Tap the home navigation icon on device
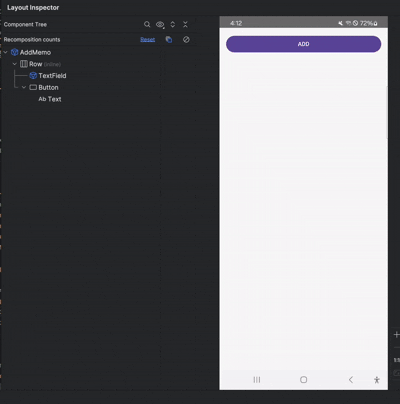Viewport: 400px width, 404px height. pyautogui.click(x=303, y=380)
